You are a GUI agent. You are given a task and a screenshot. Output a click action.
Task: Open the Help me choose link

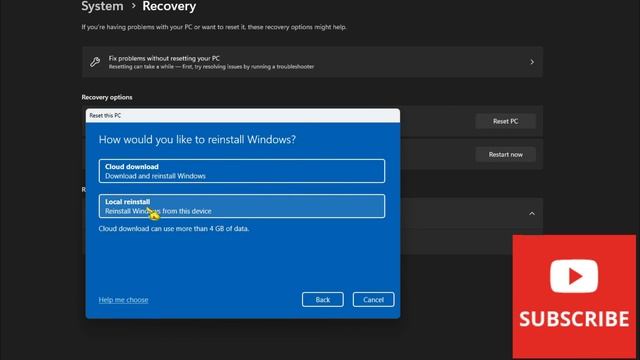[123, 300]
